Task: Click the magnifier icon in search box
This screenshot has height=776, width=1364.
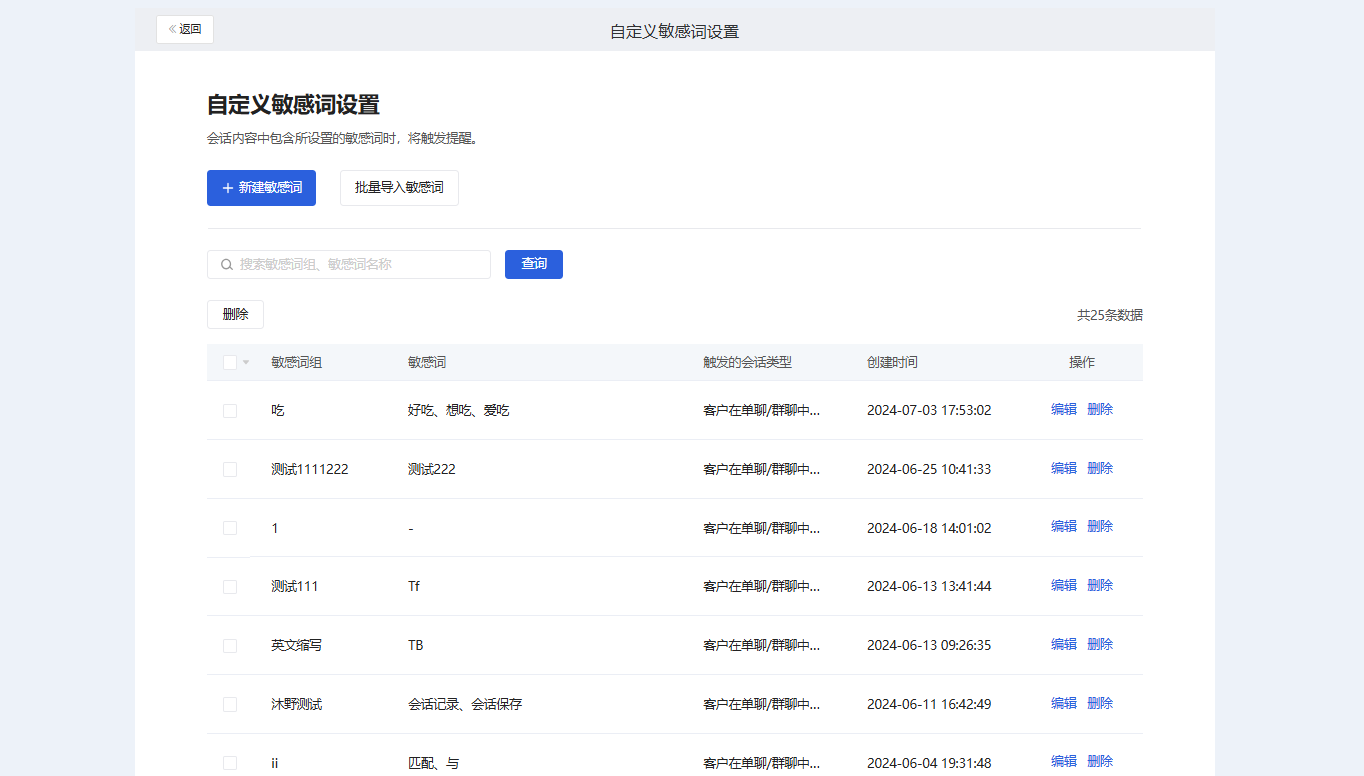Action: click(x=227, y=265)
